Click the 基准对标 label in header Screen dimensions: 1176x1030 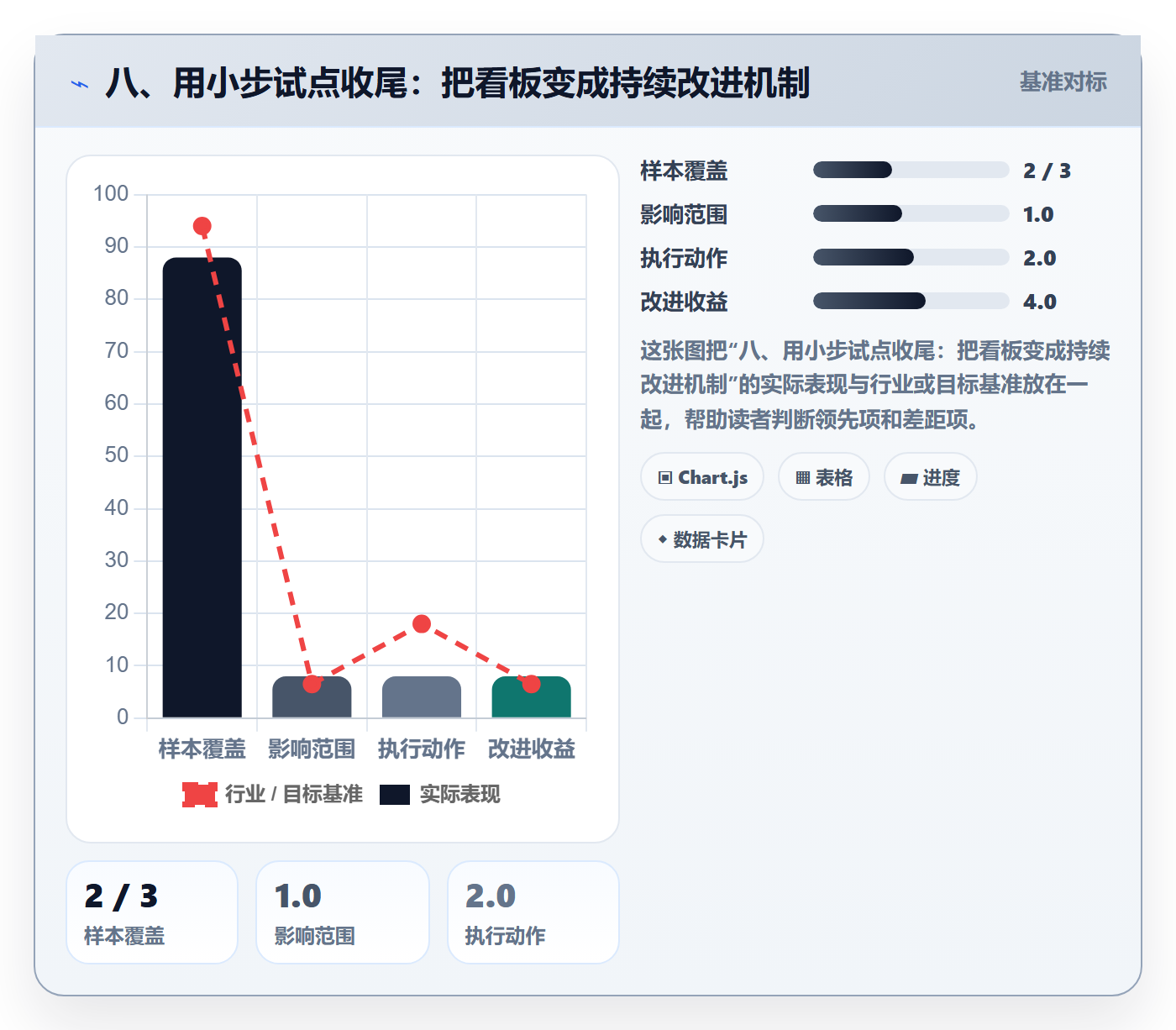click(x=1063, y=82)
